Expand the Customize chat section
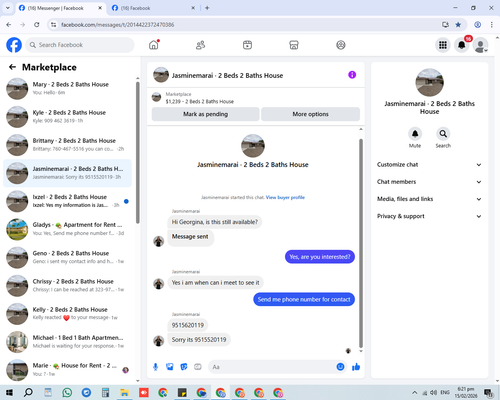 click(x=429, y=165)
